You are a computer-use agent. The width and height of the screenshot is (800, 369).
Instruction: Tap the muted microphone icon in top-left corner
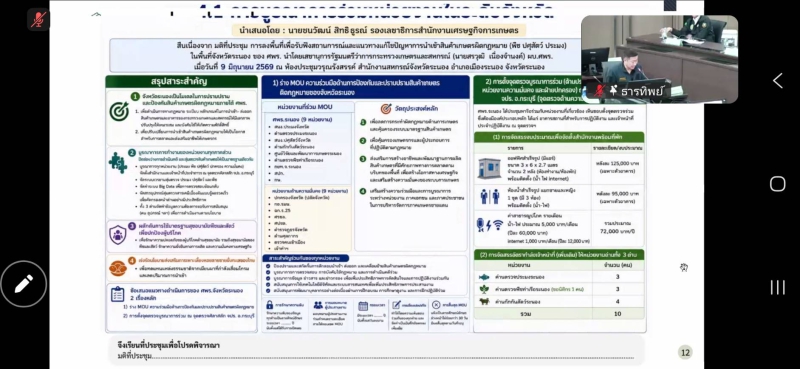[x=38, y=19]
